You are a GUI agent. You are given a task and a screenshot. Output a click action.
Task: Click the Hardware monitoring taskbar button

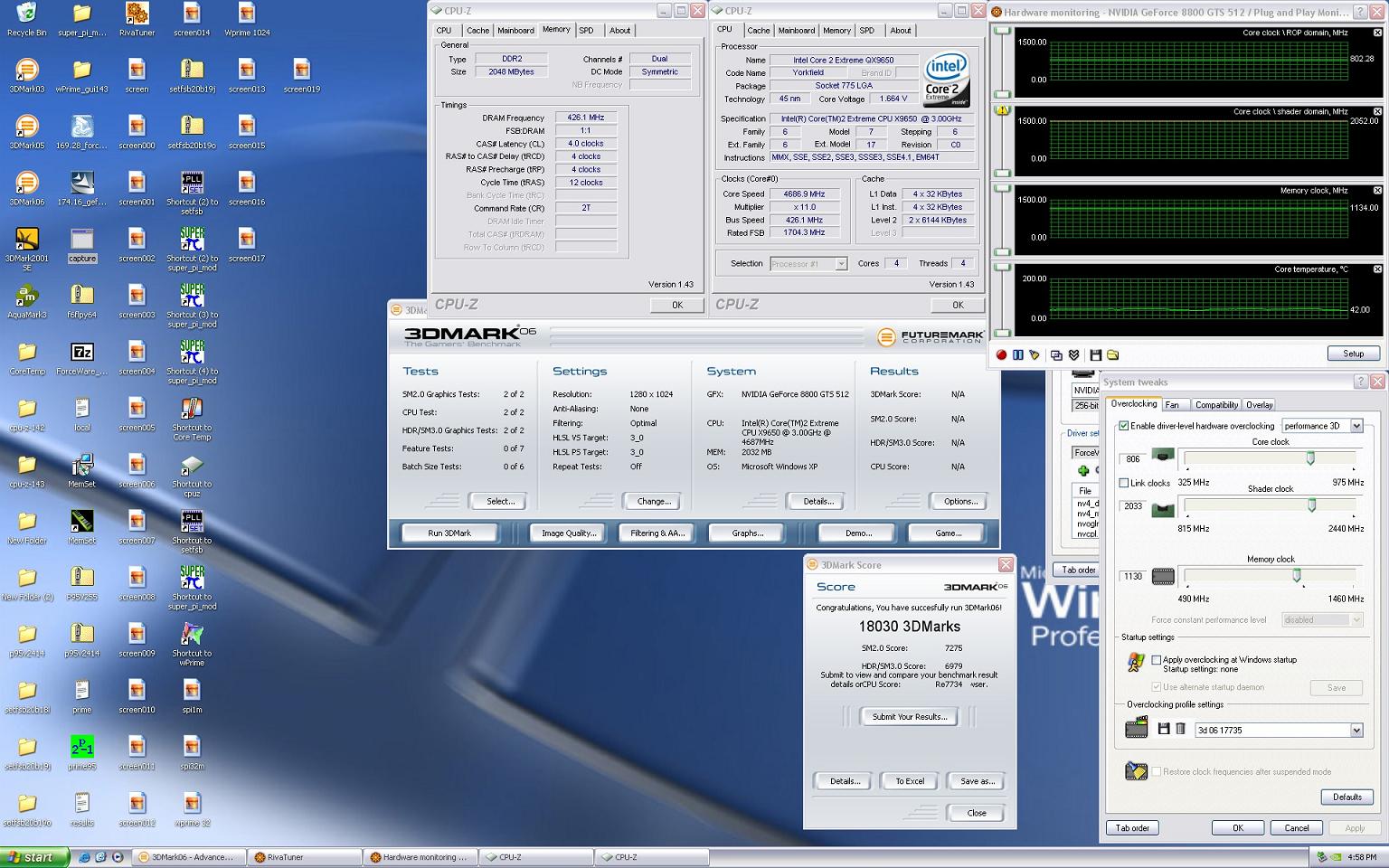420,857
